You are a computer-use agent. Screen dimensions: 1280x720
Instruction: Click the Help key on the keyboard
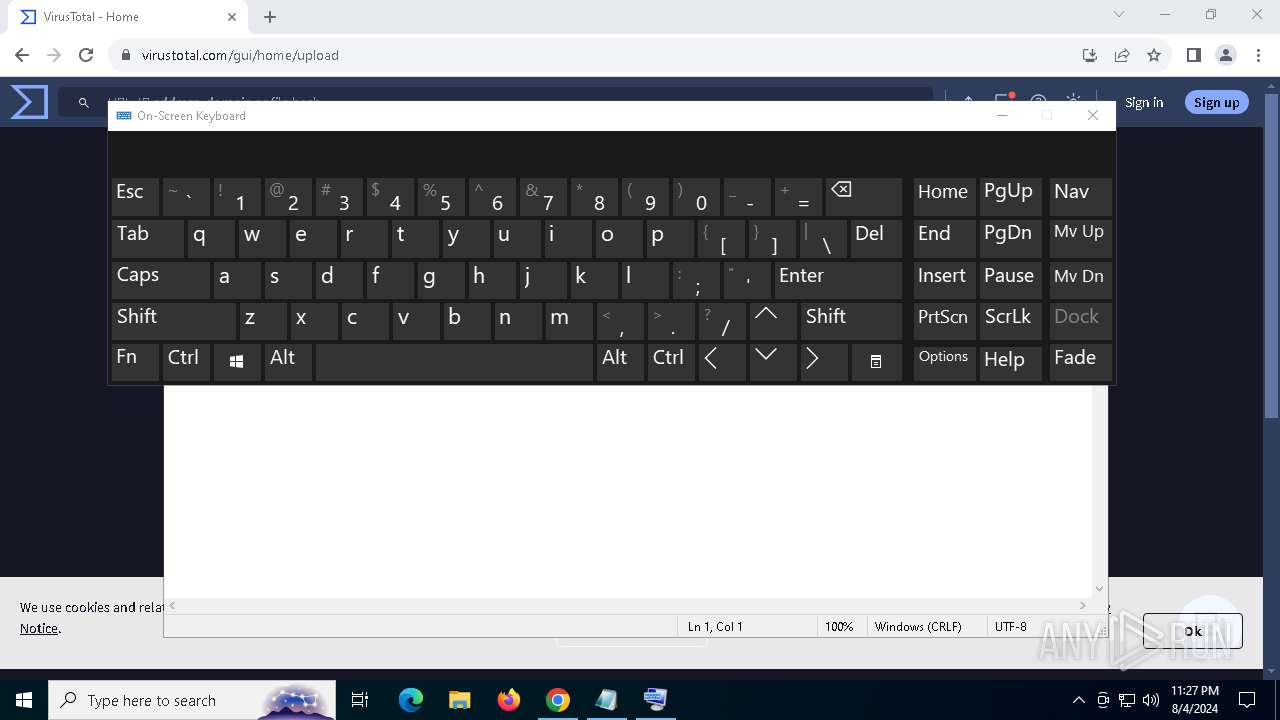[1011, 362]
